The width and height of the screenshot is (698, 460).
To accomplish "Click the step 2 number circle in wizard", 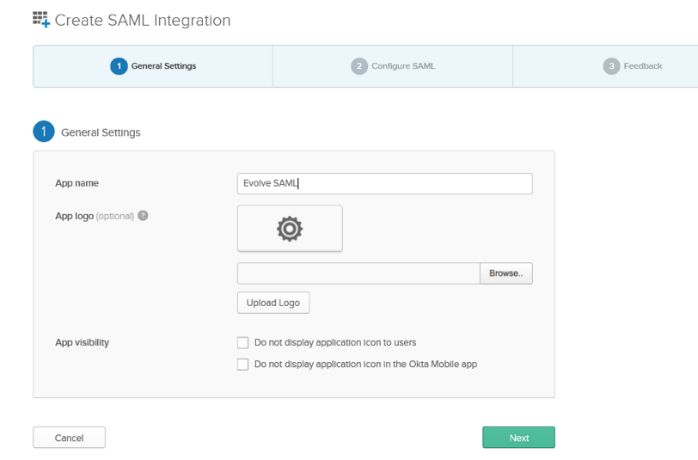I will [x=359, y=66].
